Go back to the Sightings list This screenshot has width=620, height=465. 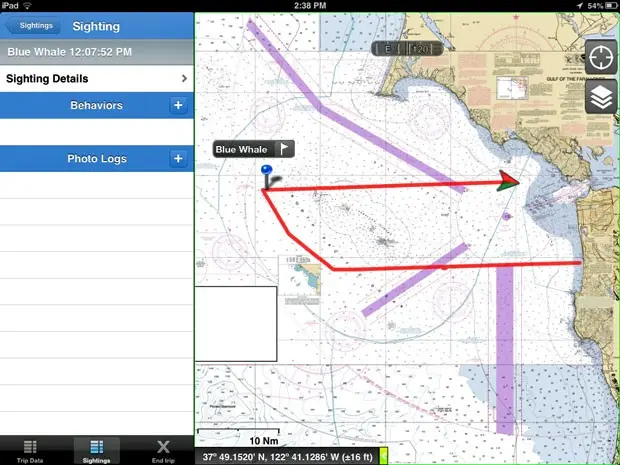point(33,26)
